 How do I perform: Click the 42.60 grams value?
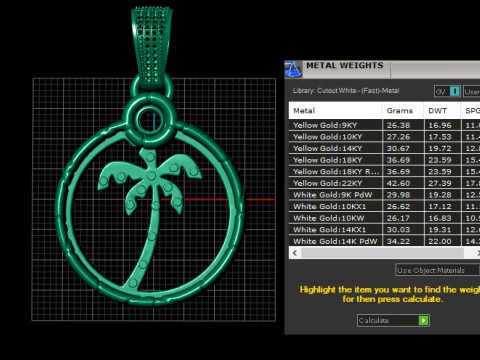(398, 183)
